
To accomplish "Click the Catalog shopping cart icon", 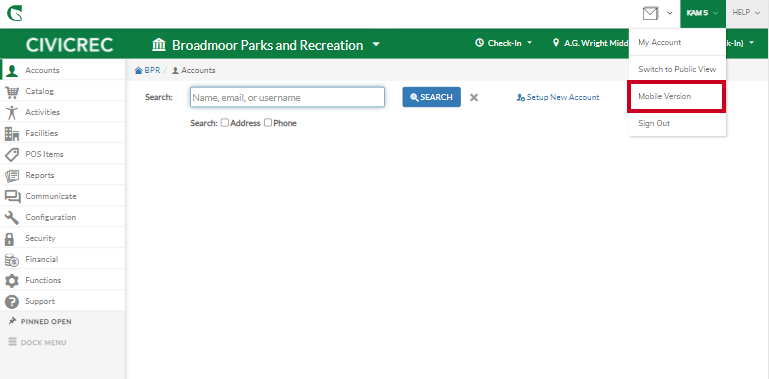I will tap(12, 92).
